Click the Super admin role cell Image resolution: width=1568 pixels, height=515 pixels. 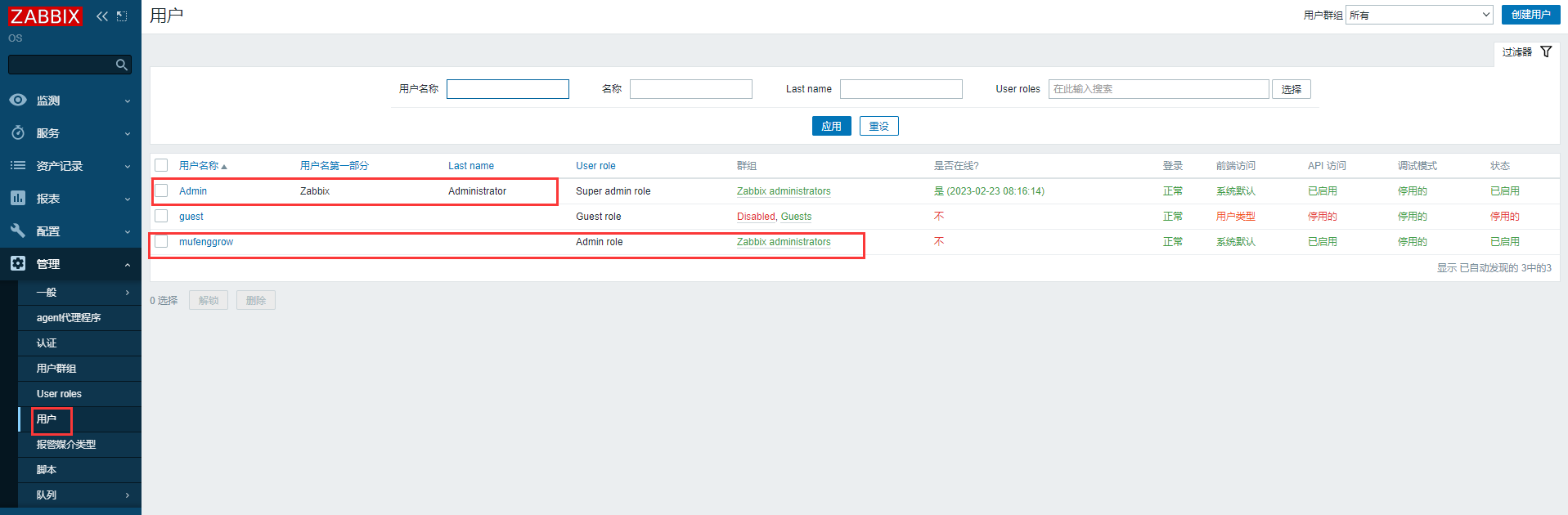pyautogui.click(x=613, y=191)
